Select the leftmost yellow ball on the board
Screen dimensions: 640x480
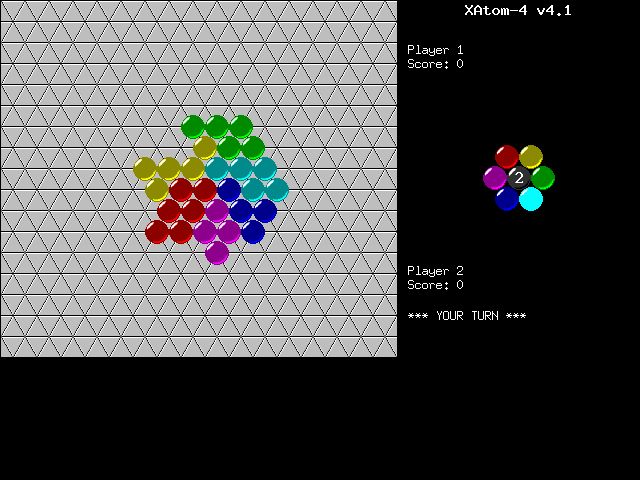pyautogui.click(x=145, y=169)
